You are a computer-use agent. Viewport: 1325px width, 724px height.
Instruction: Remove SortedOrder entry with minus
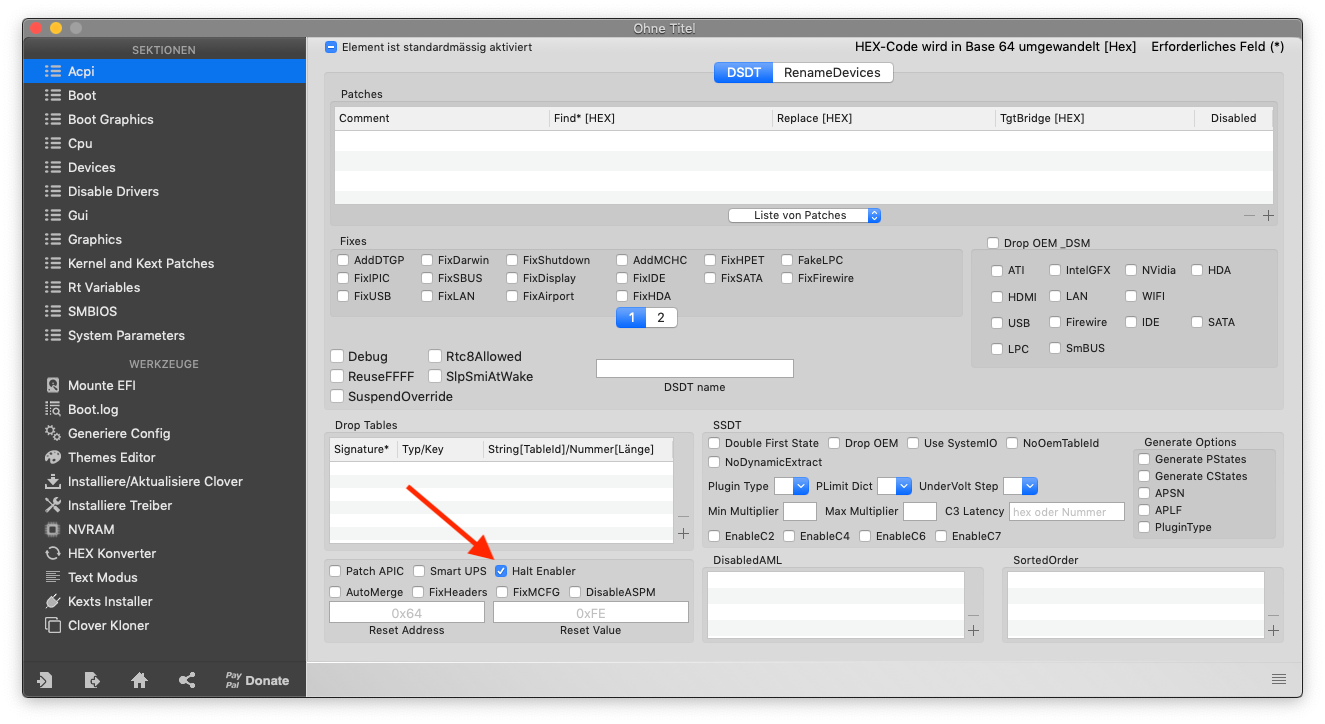tap(1273, 615)
